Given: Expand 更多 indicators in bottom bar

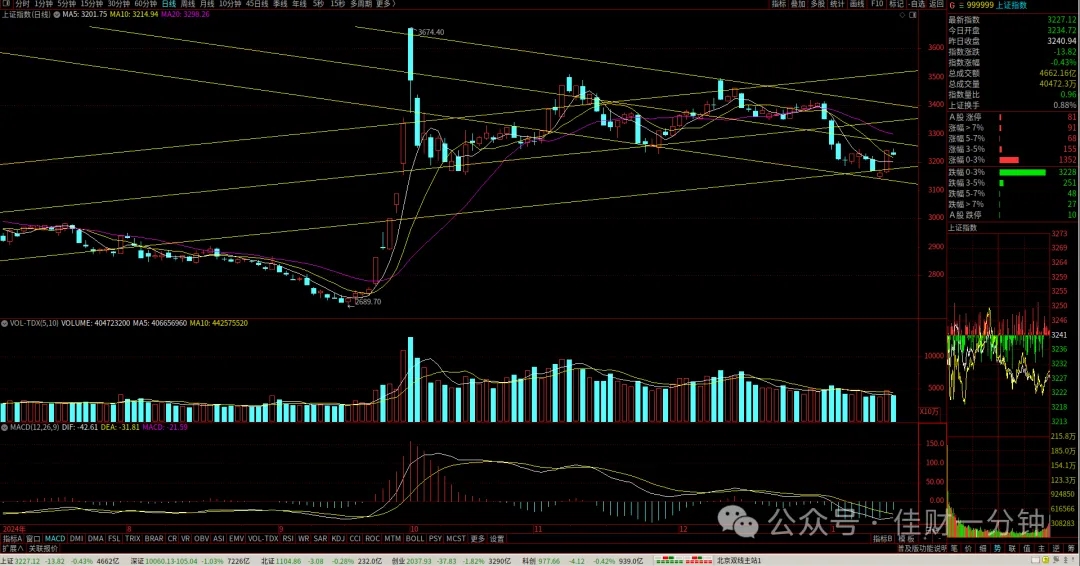Looking at the screenshot, I should point(478,538).
